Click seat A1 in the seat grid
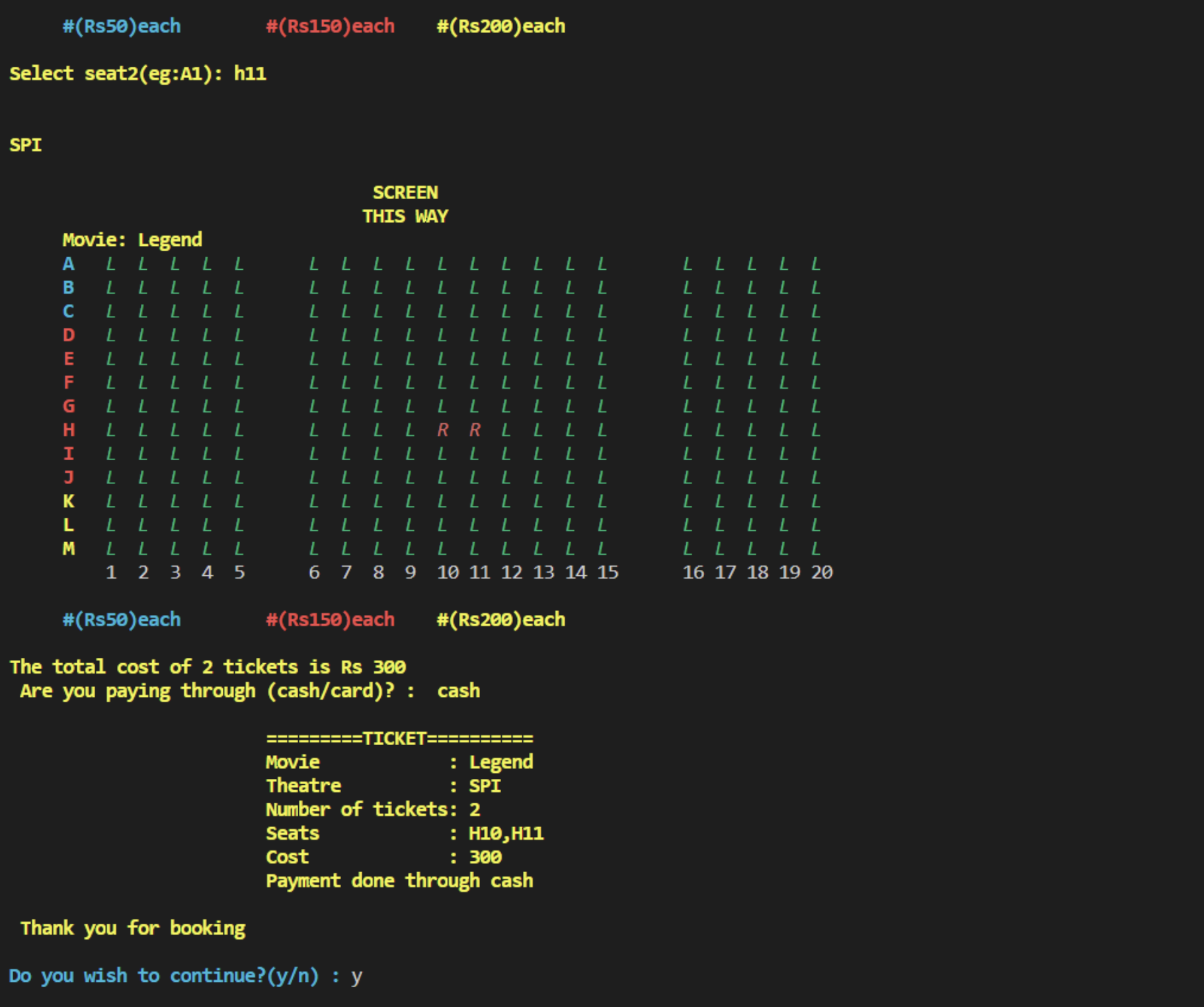Viewport: 1204px width, 1007px height. (111, 264)
